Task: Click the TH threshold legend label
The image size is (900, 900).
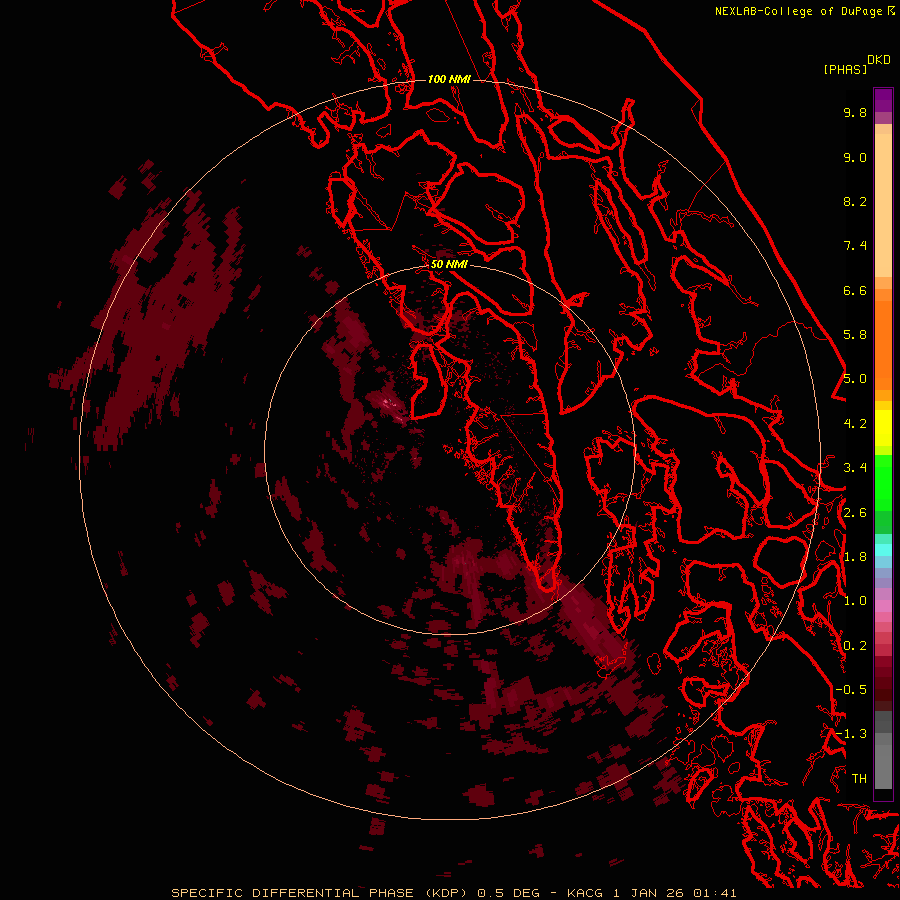Action: [x=859, y=779]
